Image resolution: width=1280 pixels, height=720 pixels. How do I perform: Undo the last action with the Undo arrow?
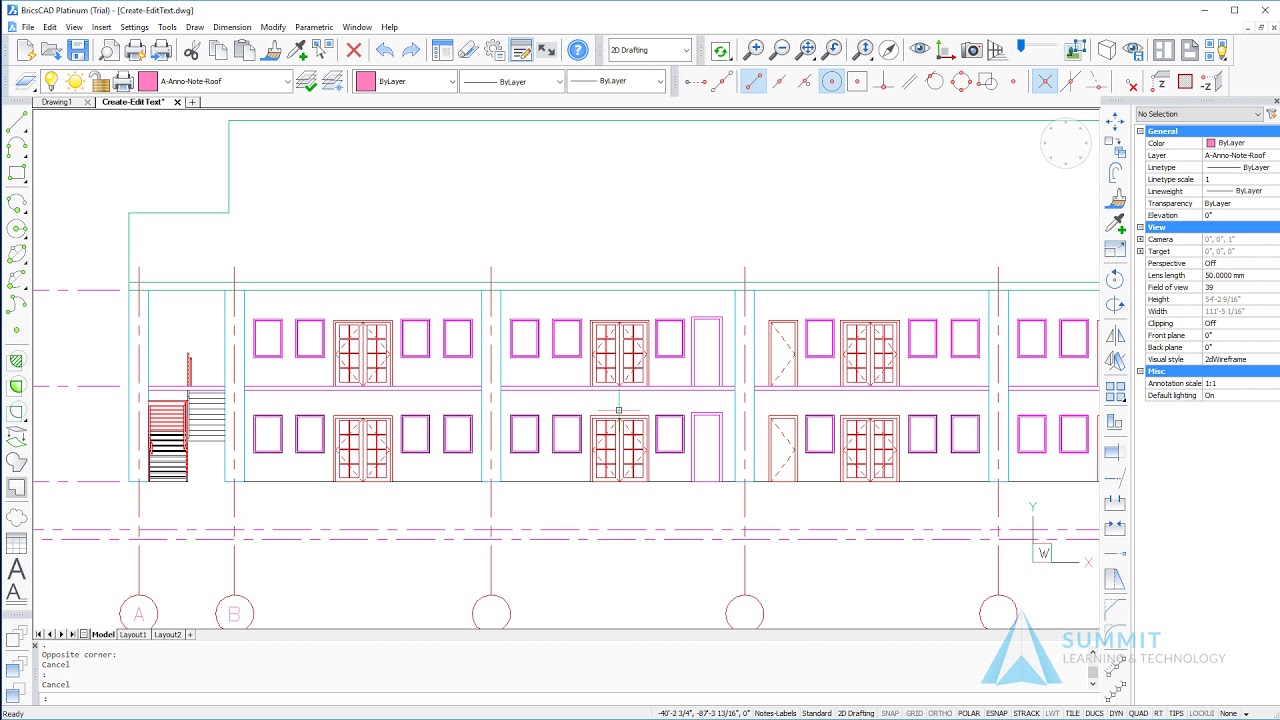tap(385, 50)
